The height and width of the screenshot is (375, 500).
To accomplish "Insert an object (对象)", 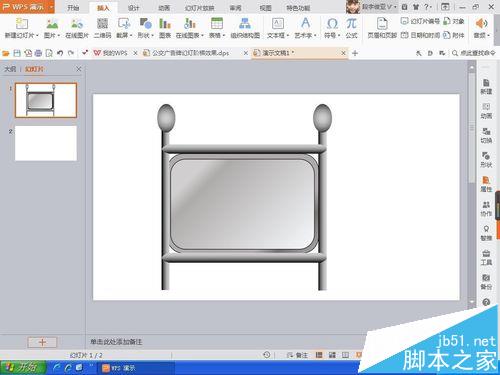I will point(454,21).
